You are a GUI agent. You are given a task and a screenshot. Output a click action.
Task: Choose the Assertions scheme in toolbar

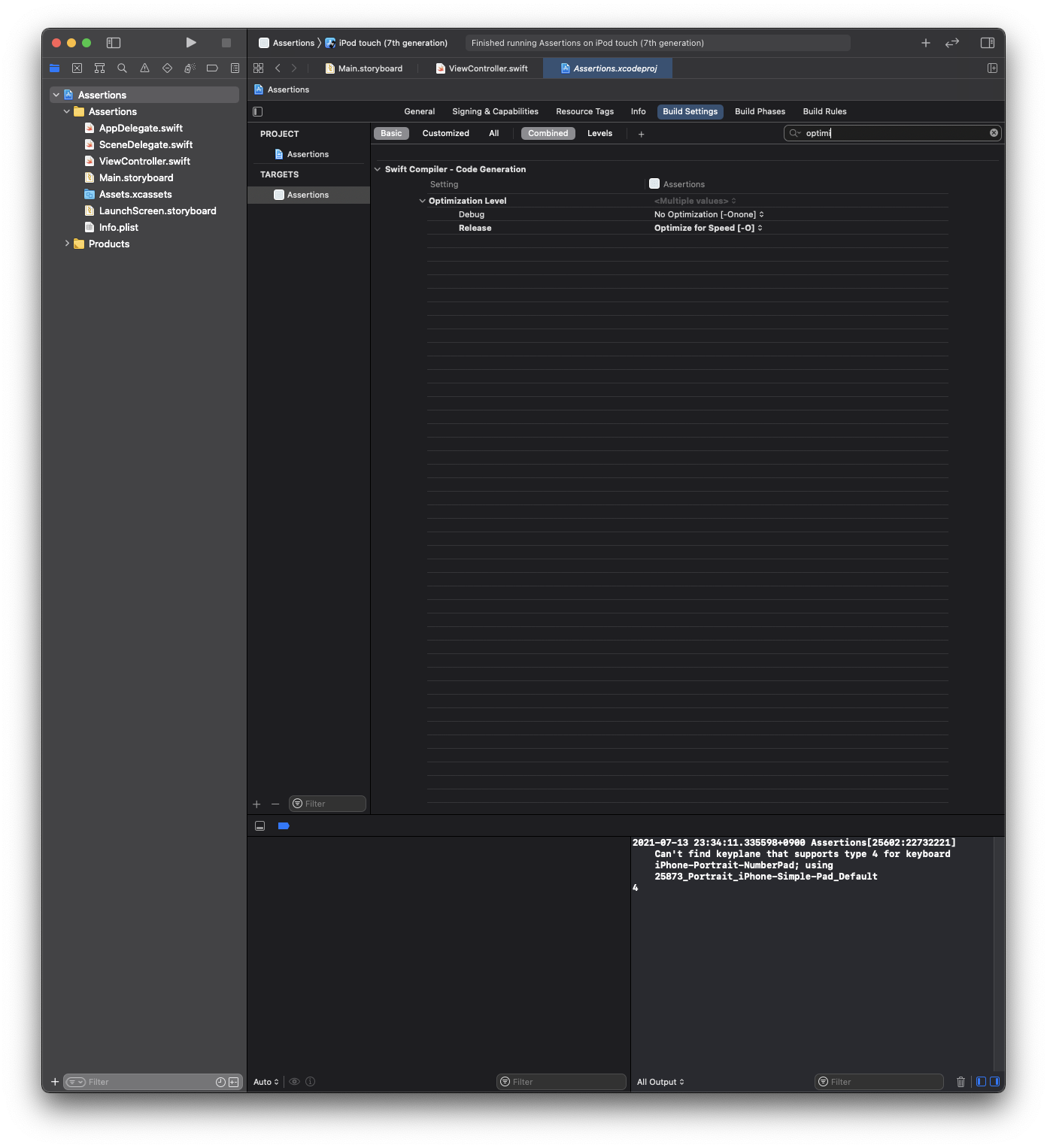pos(287,43)
